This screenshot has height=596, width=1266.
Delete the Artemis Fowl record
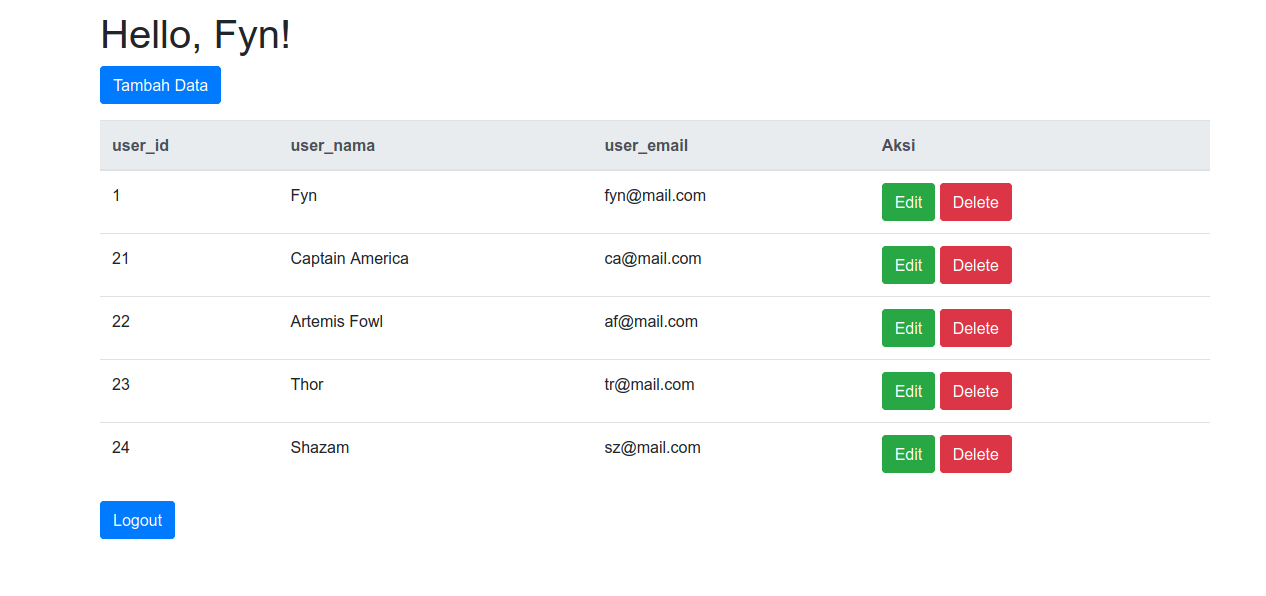pyautogui.click(x=975, y=328)
